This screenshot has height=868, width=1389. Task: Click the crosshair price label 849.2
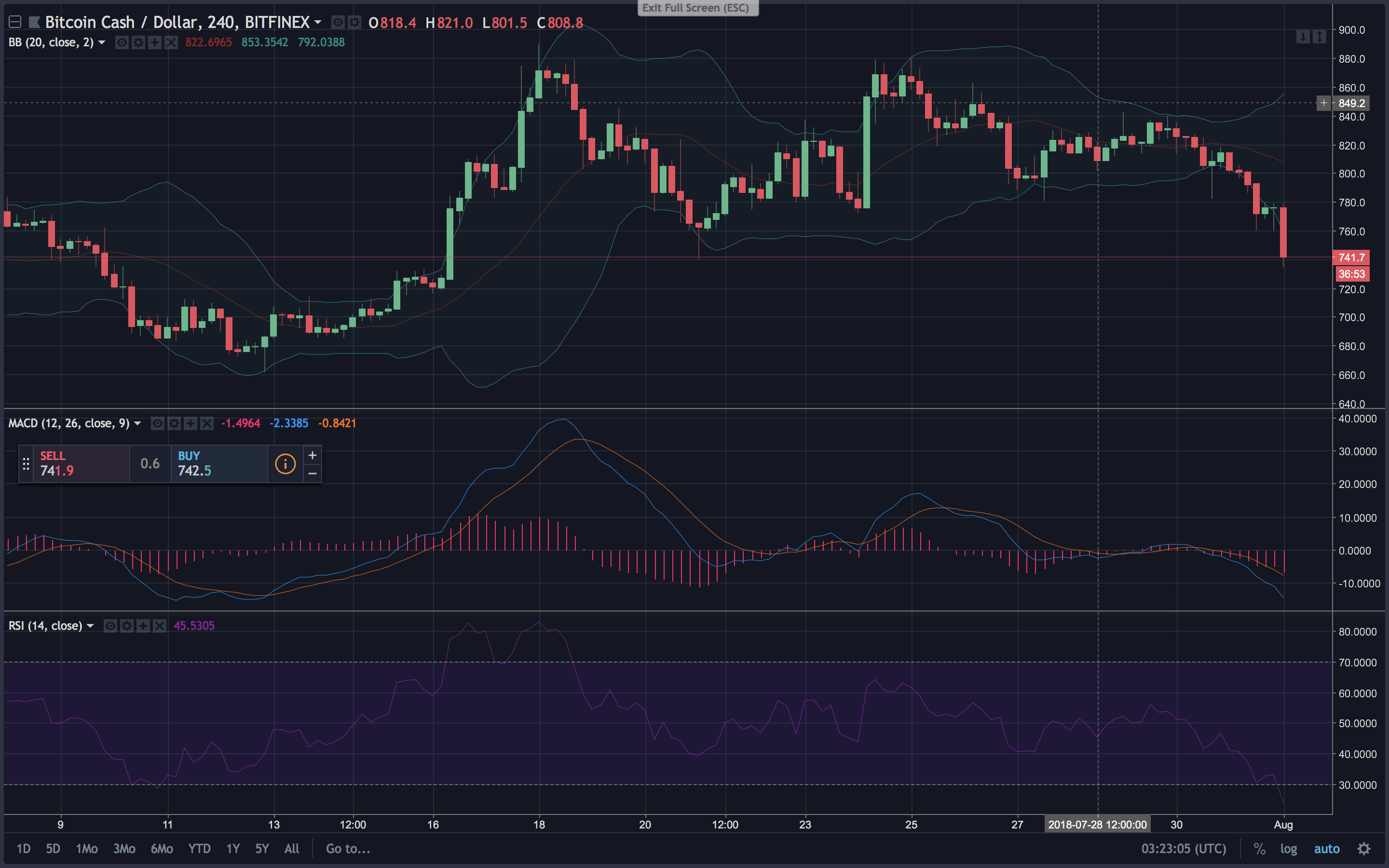pos(1352,103)
